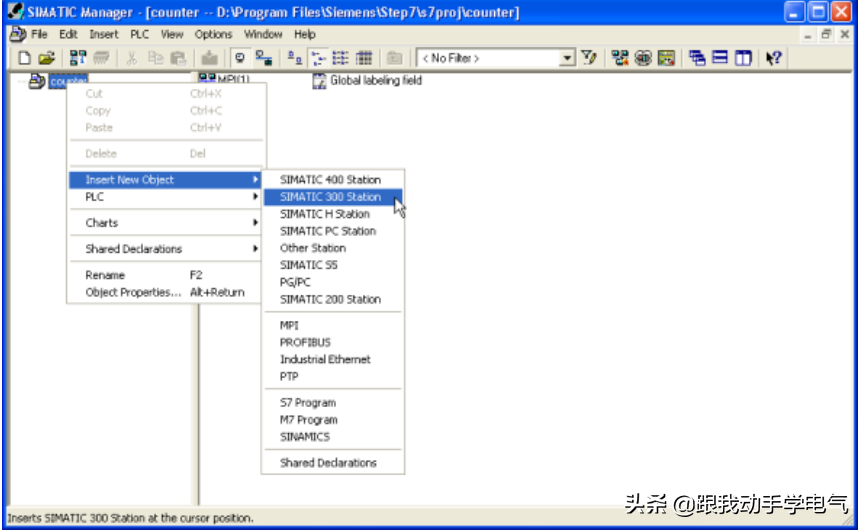Click Object Properties in the context menu
The width and height of the screenshot is (864, 531).
coord(134,293)
